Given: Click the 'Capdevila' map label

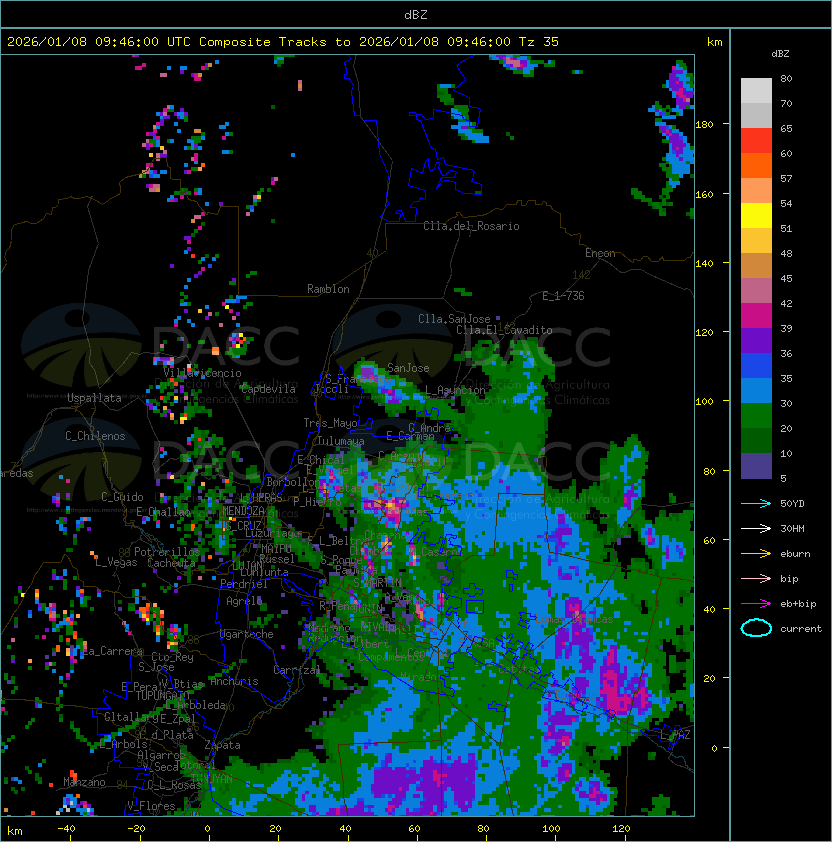Looking at the screenshot, I should [x=268, y=389].
